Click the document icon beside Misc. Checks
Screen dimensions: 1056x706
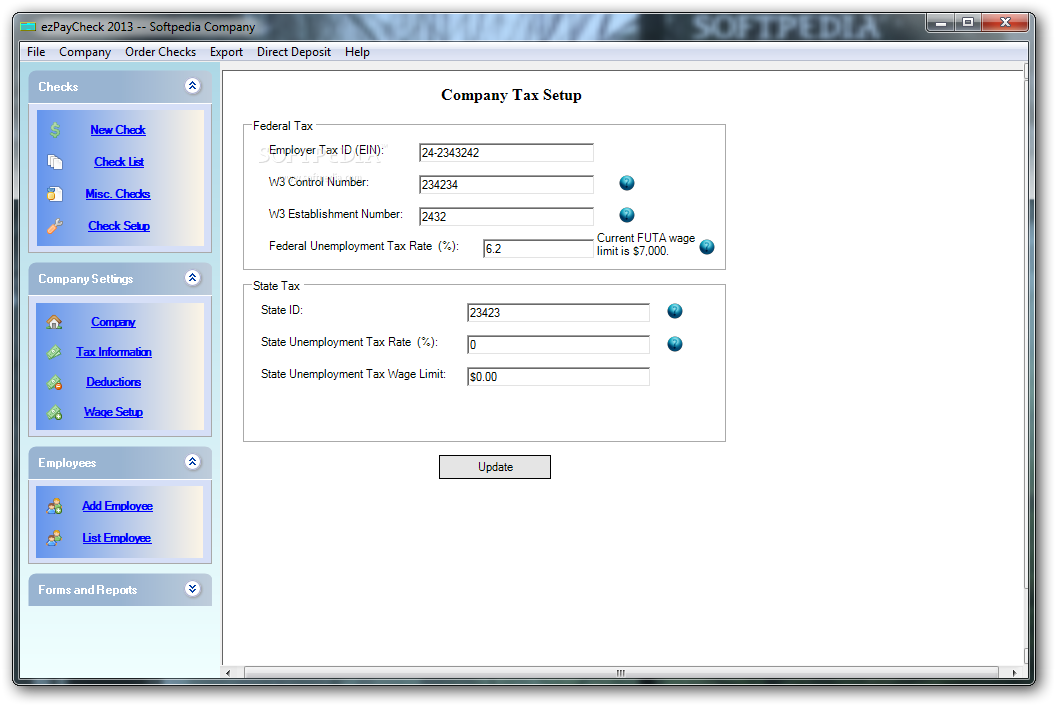click(x=55, y=194)
